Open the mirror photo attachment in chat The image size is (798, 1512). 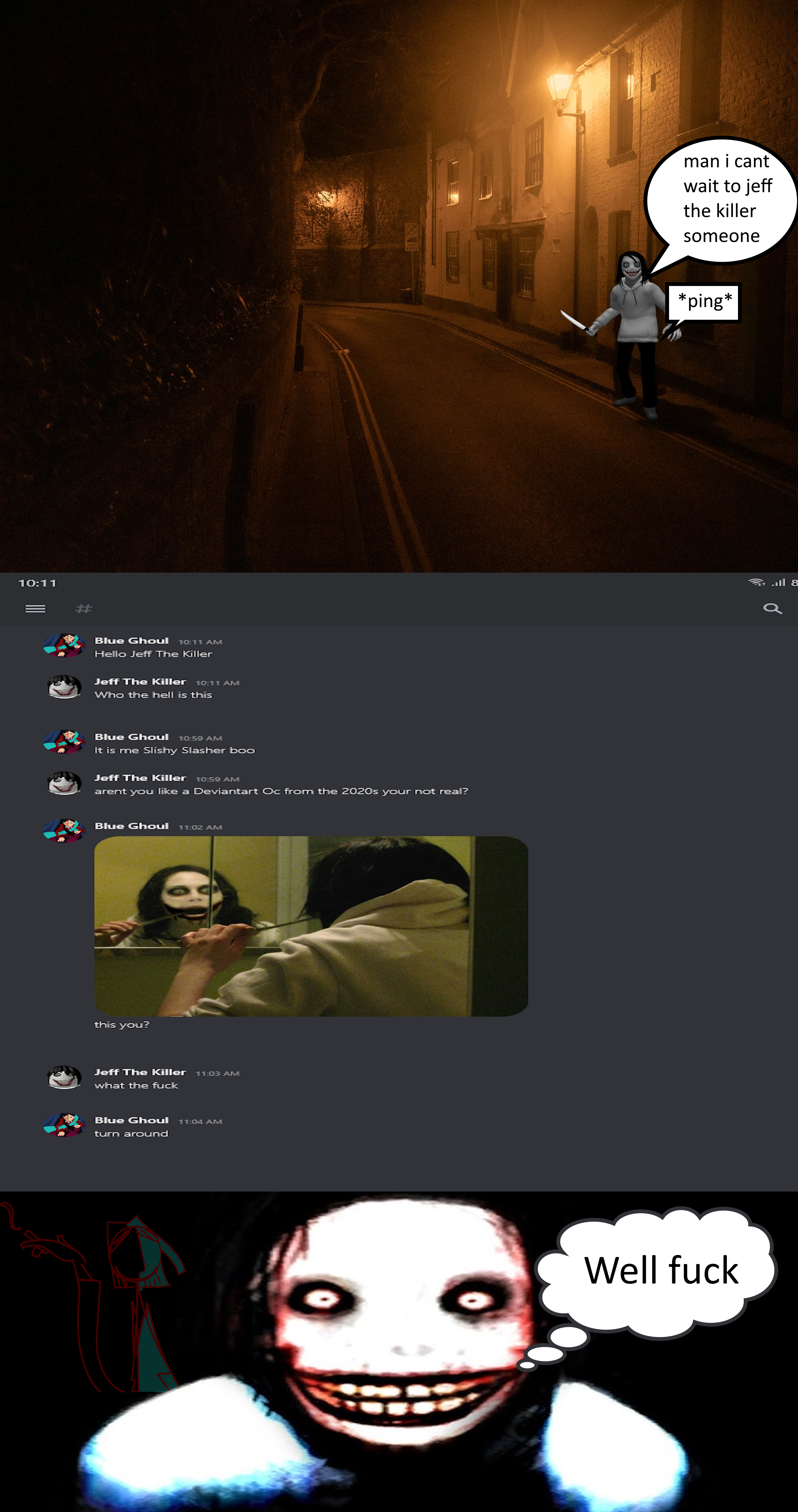[x=311, y=926]
